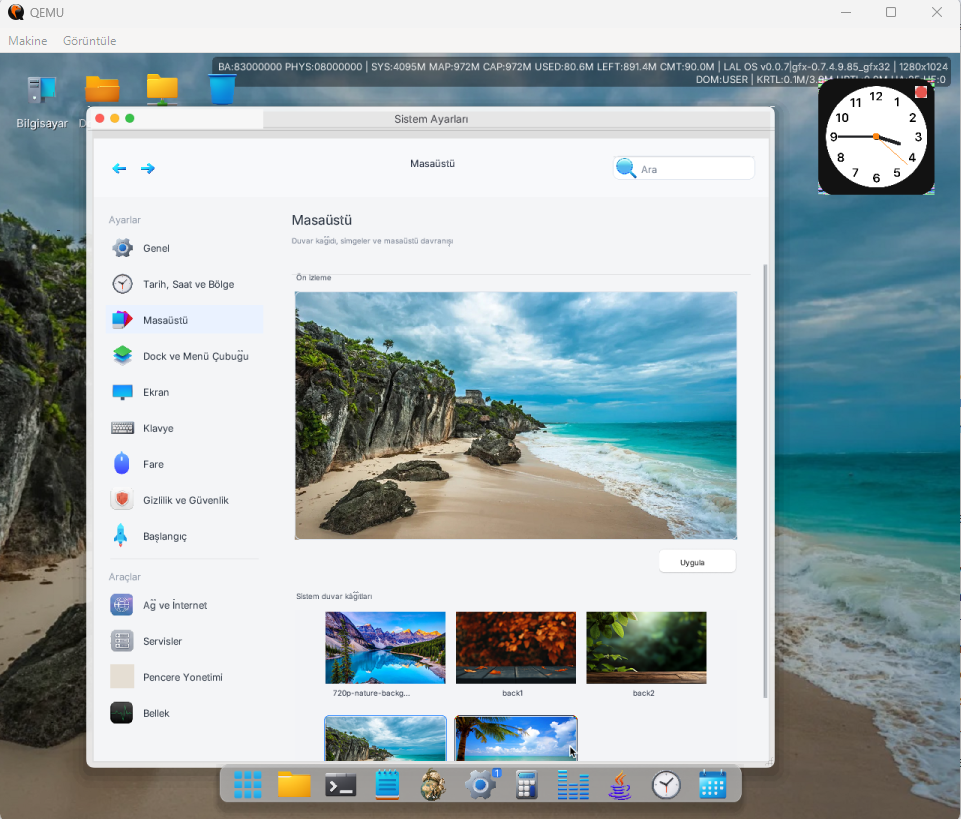Select the yellow network folder desktop icon

[162, 90]
